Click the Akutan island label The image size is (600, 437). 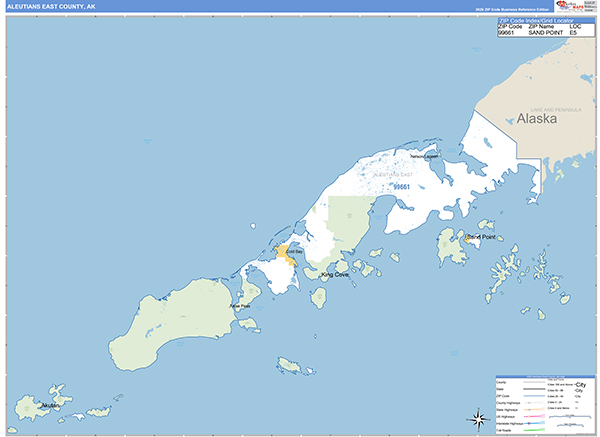point(47,405)
